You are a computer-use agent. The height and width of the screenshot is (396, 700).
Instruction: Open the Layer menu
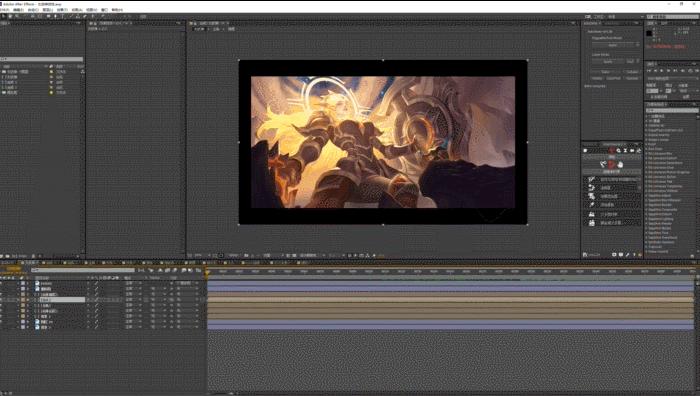coord(47,9)
